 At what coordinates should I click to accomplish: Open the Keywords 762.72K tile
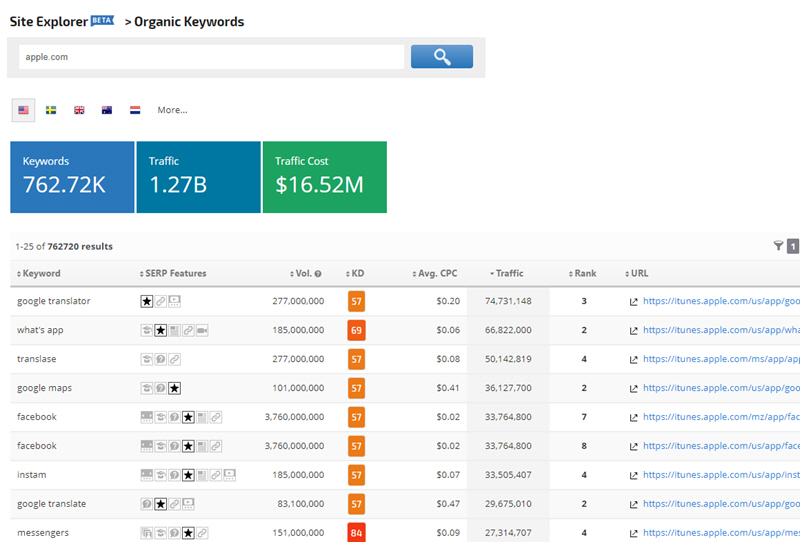[72, 177]
